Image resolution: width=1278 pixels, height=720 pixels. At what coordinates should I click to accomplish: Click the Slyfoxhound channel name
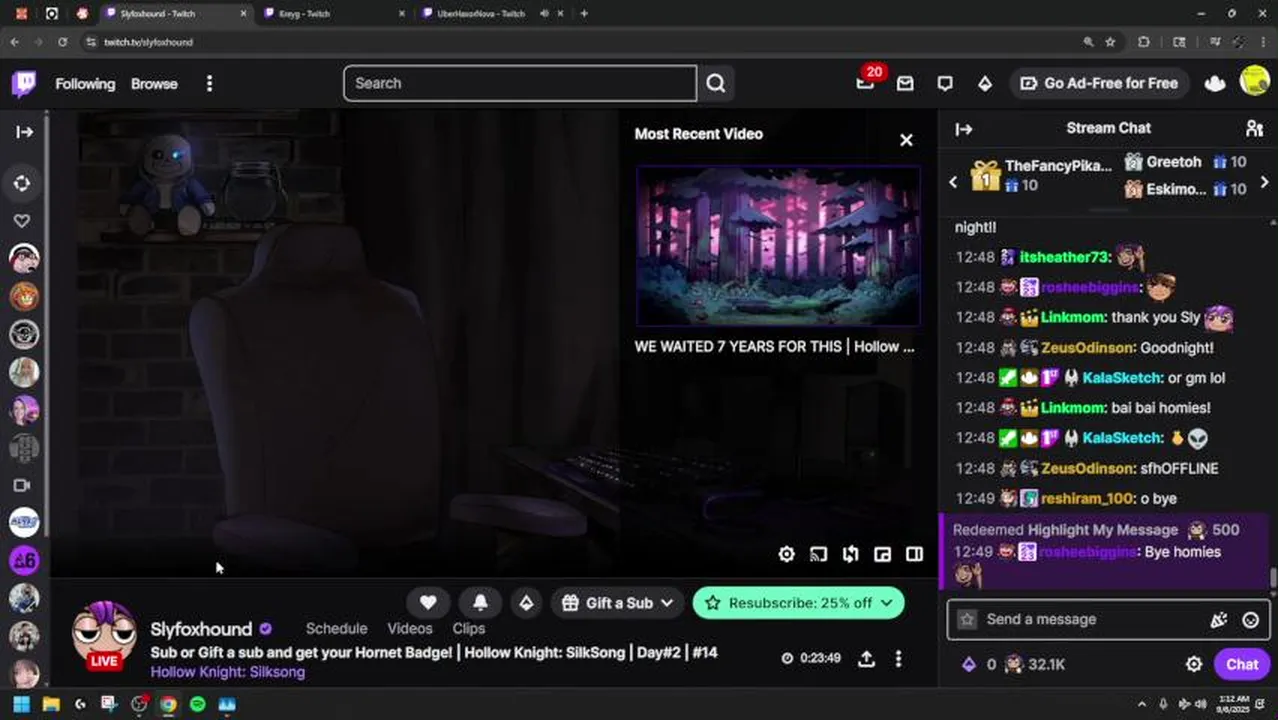201,629
